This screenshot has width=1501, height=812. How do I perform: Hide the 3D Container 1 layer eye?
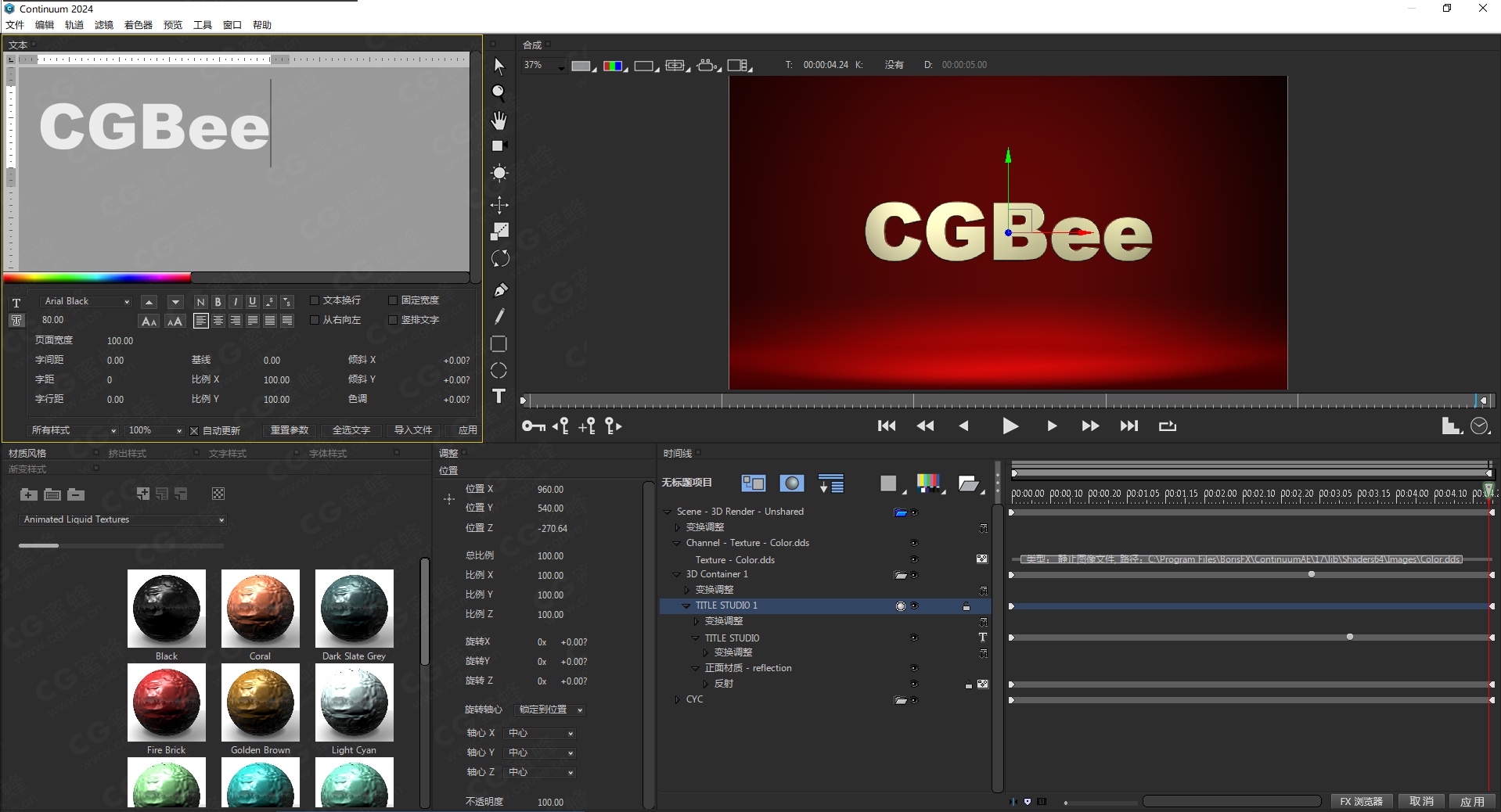pyautogui.click(x=914, y=575)
